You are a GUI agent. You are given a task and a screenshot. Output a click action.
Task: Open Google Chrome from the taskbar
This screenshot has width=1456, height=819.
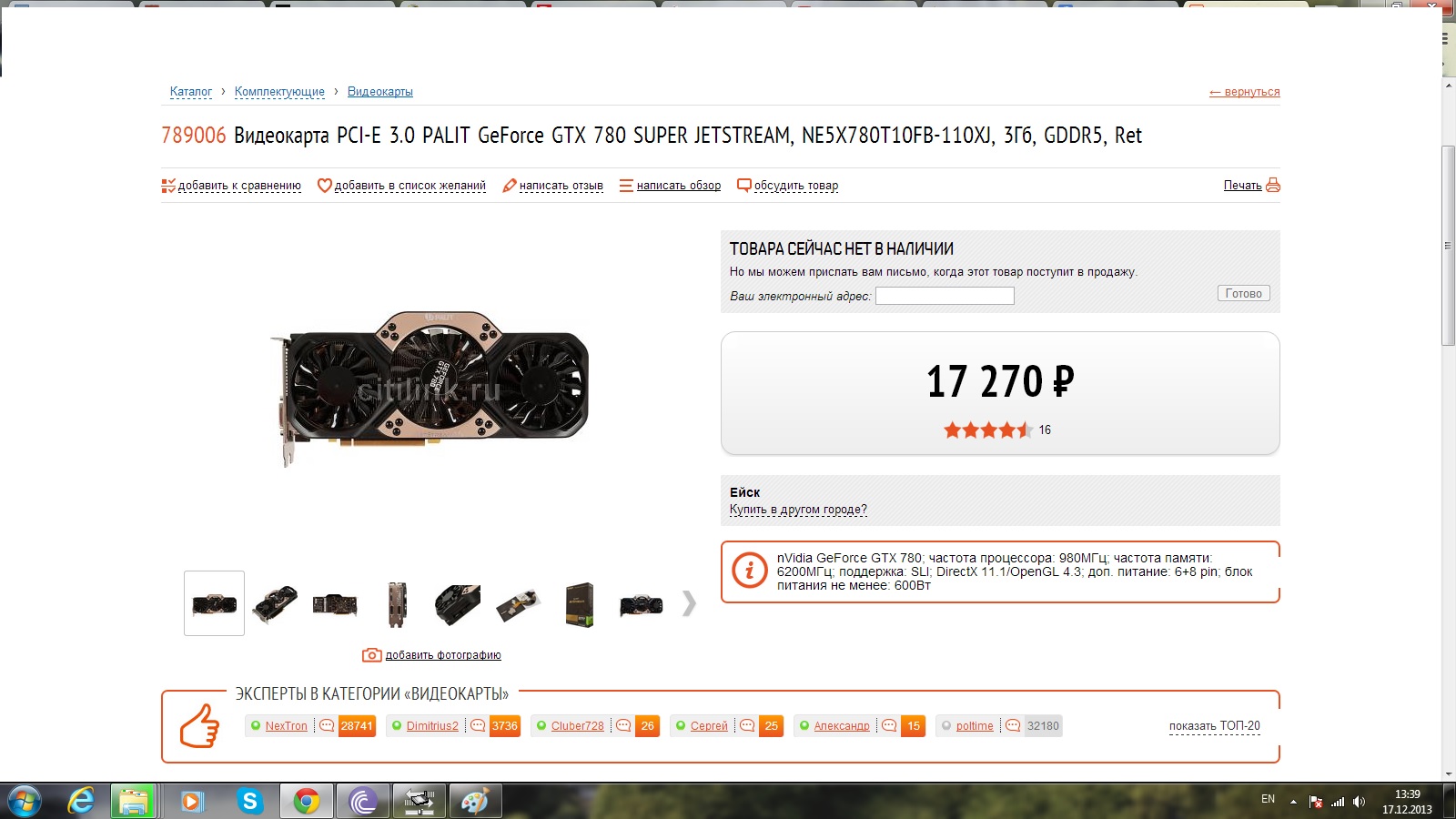coord(306,801)
